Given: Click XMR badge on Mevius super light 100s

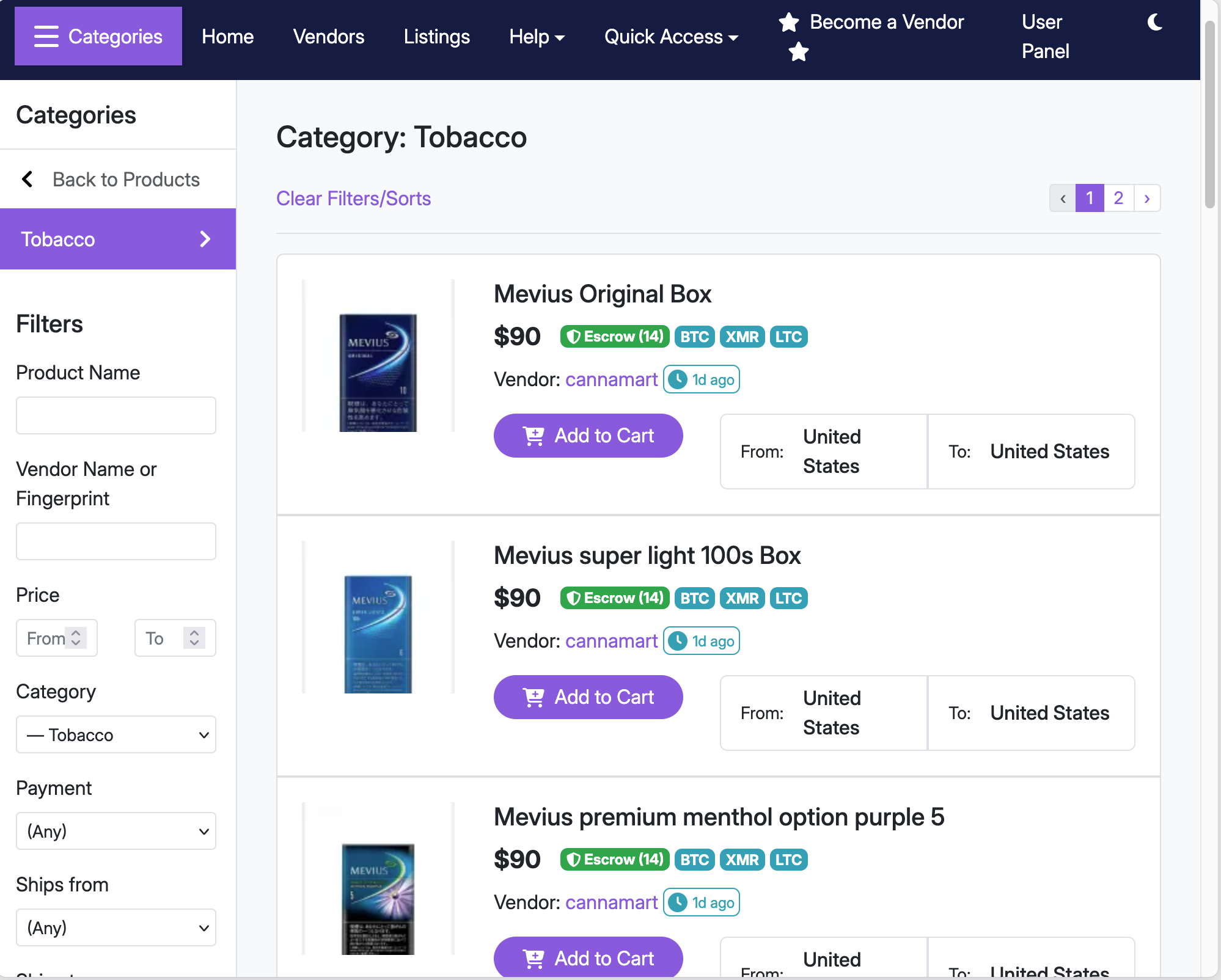Looking at the screenshot, I should [x=742, y=598].
